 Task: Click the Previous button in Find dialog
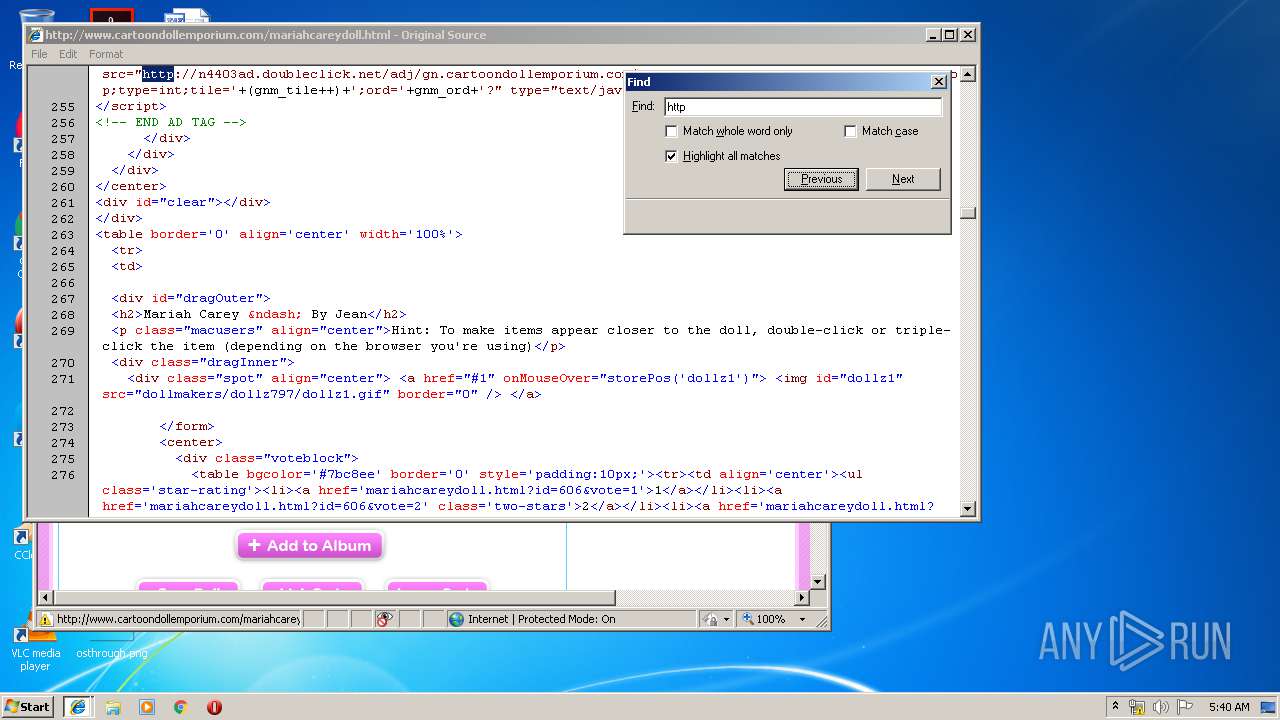pyautogui.click(x=821, y=179)
